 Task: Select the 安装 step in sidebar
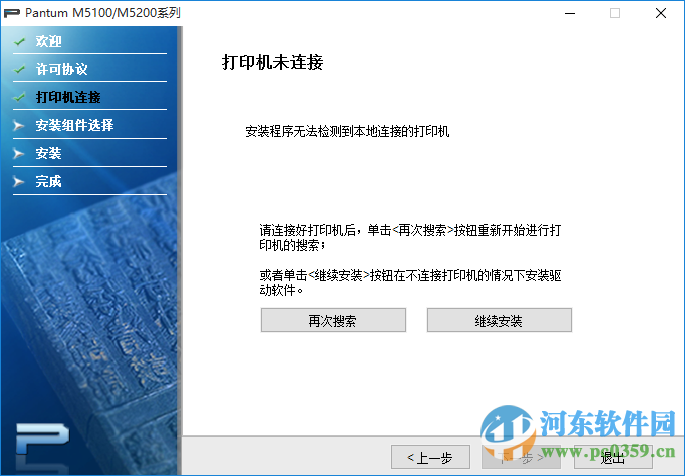[48, 153]
